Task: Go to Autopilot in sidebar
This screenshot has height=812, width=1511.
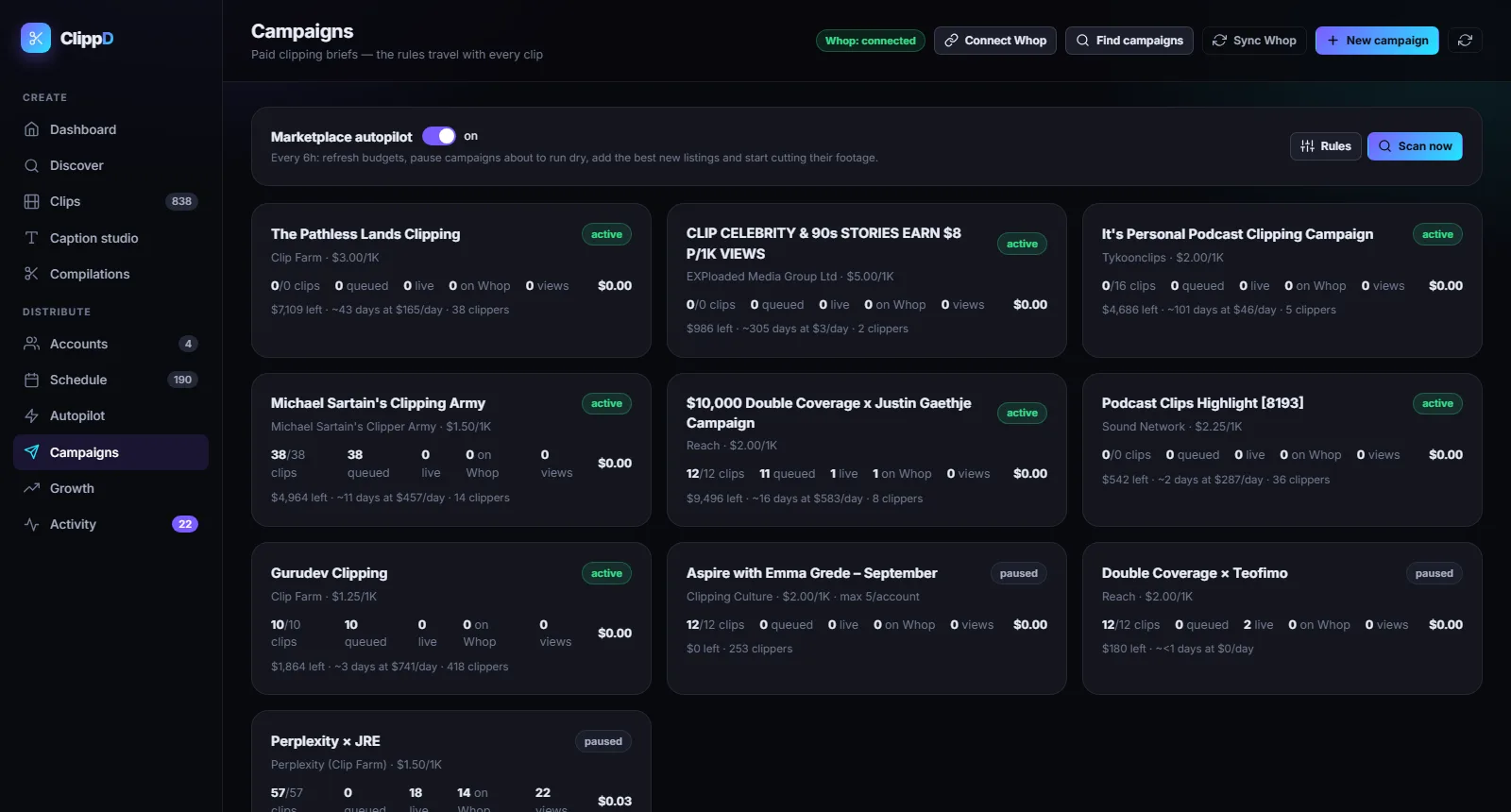Action: (x=110, y=415)
